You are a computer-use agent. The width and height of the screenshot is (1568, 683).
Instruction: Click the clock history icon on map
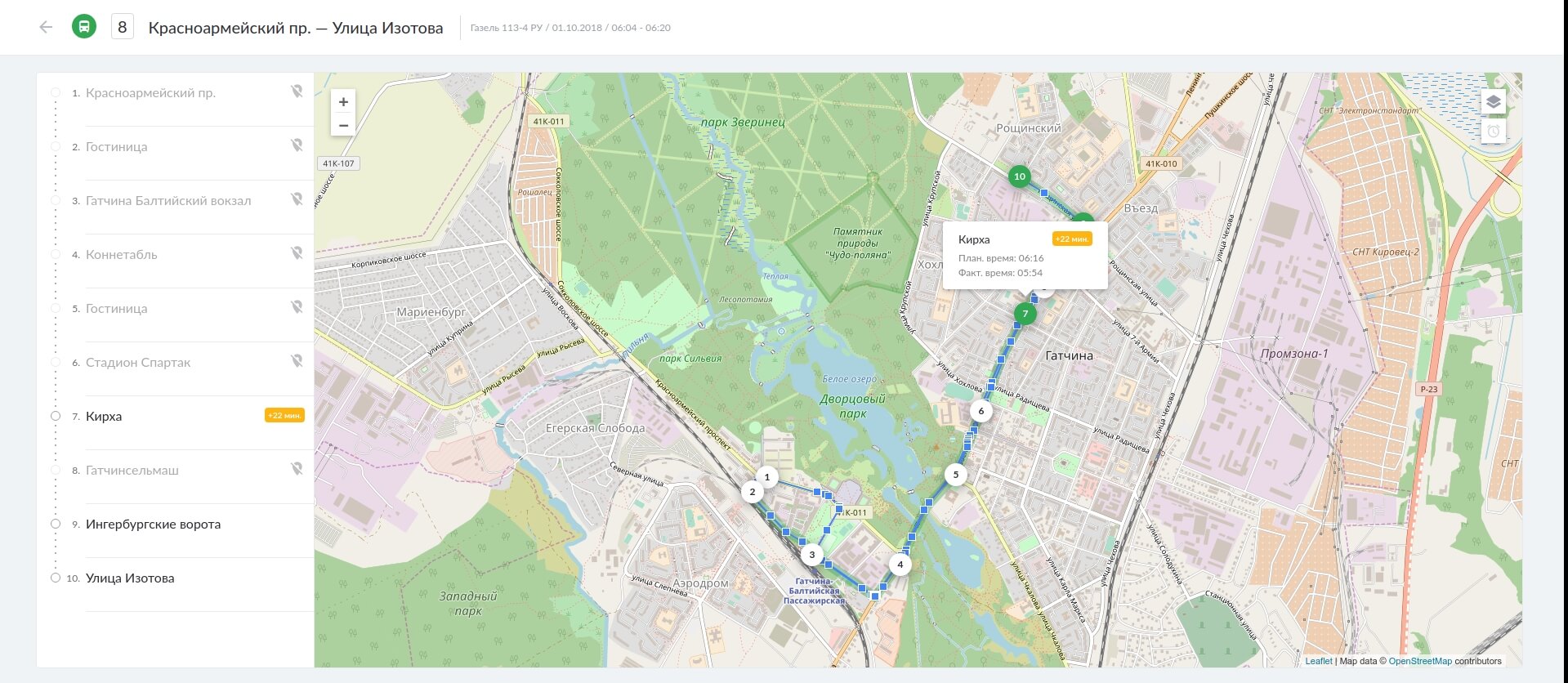coord(1493,131)
